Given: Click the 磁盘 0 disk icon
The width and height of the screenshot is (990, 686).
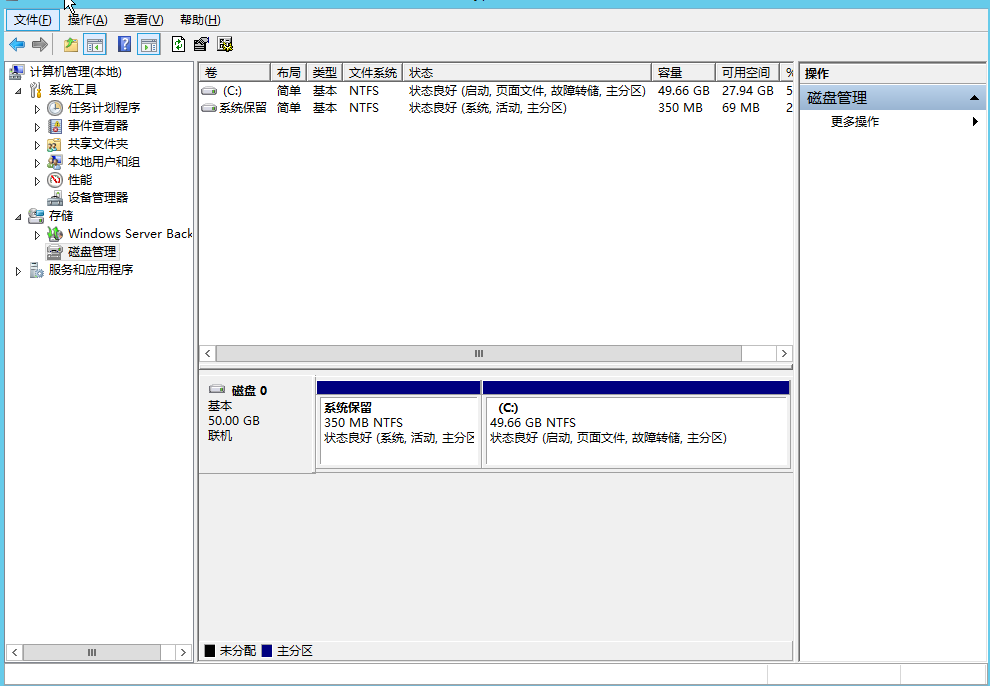Looking at the screenshot, I should 217,389.
